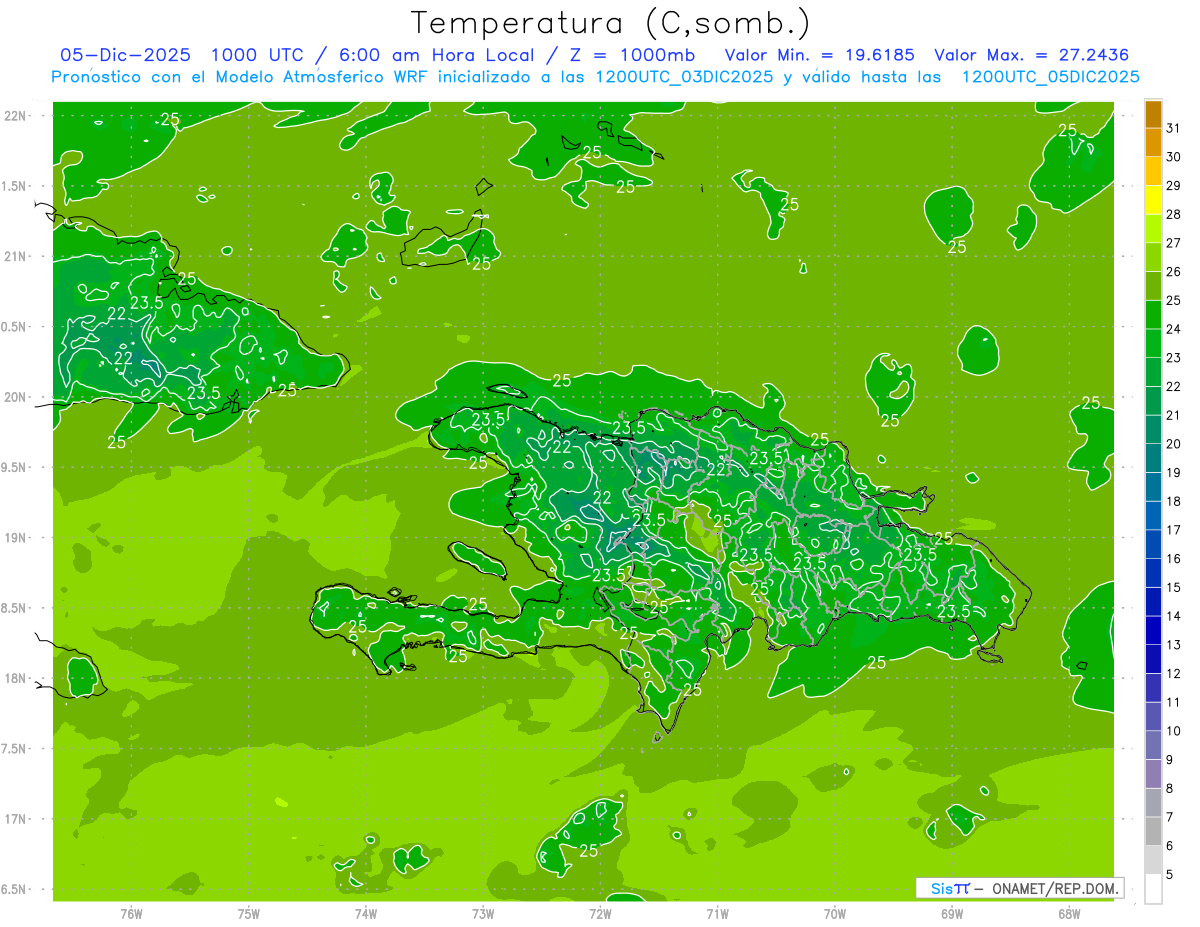
Task: Pick the gray swatch between 6 and 7
Action: tap(1153, 831)
